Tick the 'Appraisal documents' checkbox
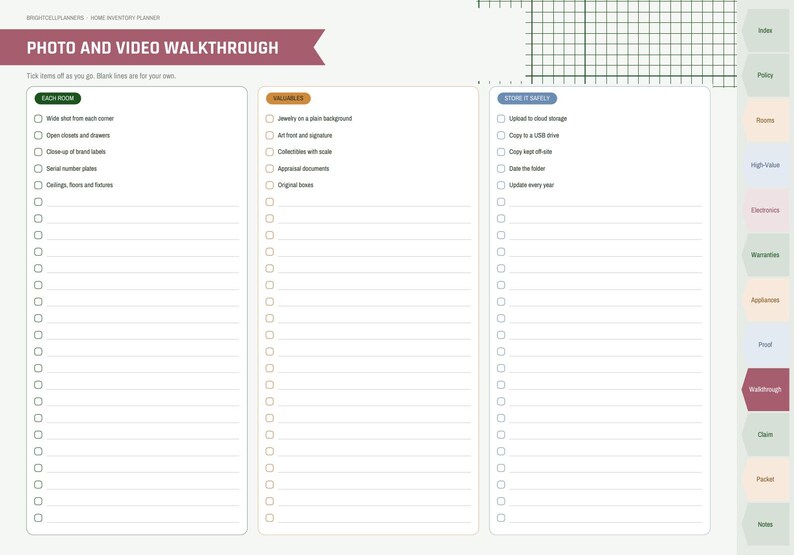The image size is (794, 555). pyautogui.click(x=269, y=169)
